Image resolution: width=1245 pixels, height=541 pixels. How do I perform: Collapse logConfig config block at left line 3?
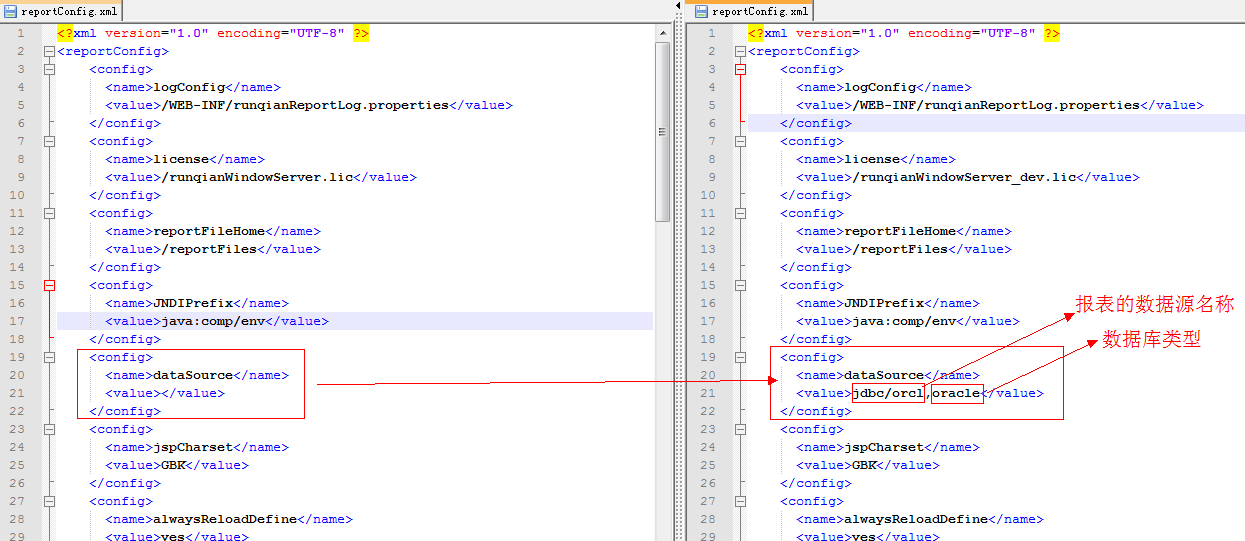[49, 70]
